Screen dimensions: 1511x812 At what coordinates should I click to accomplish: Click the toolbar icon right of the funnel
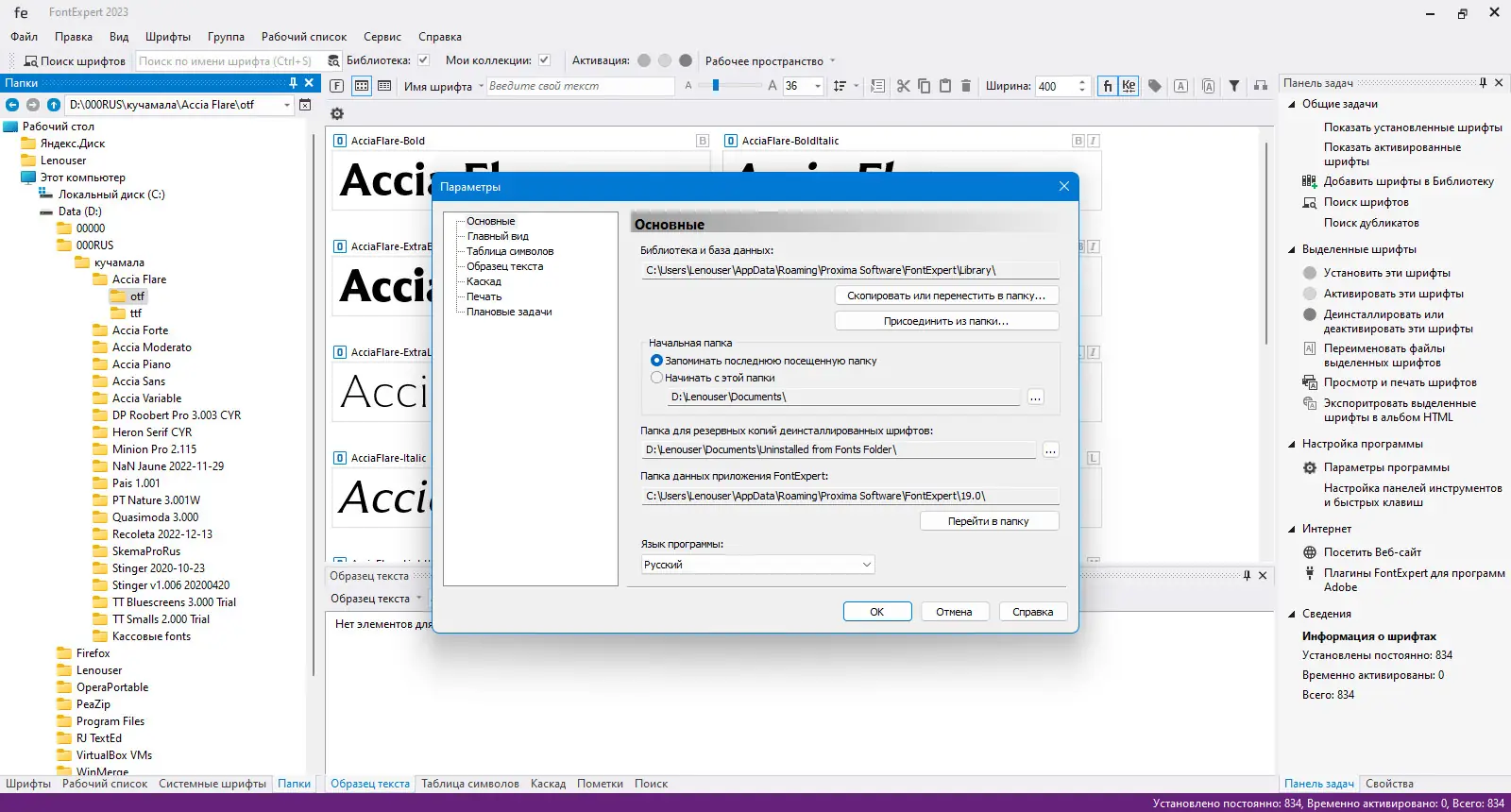coord(1261,86)
